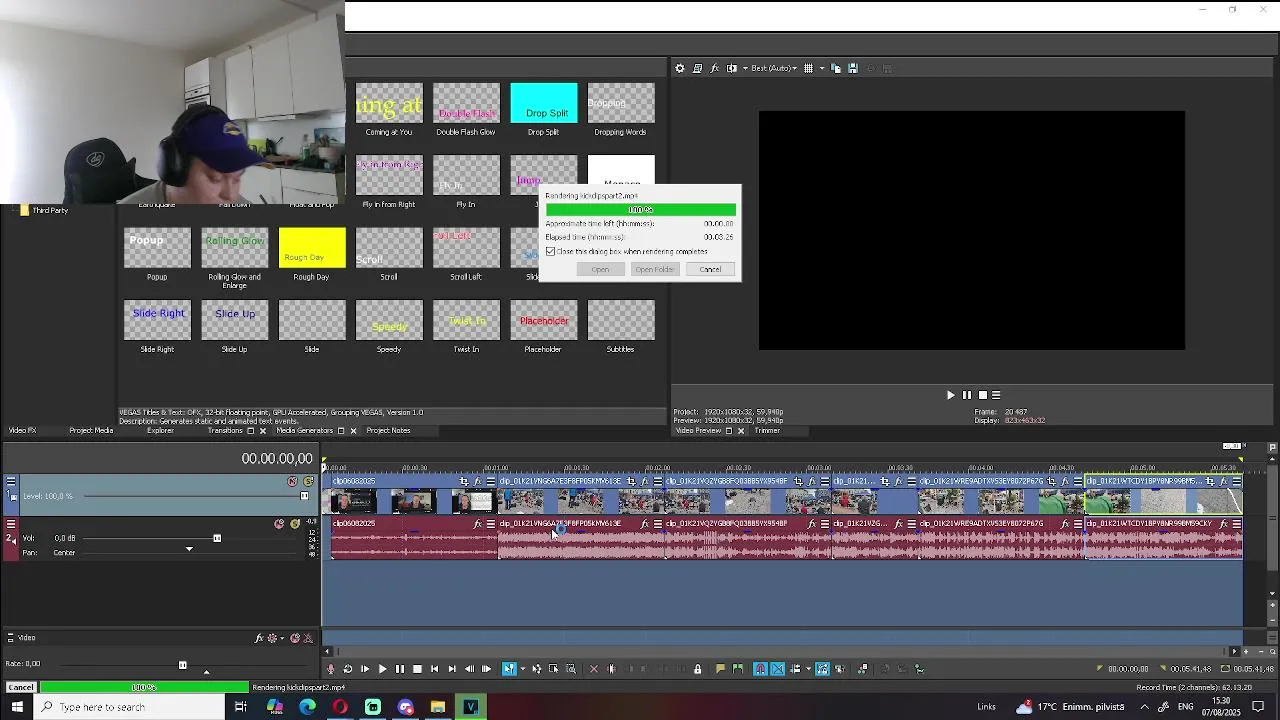Open video track 1 hamburger menu
This screenshot has height=720, width=1280.
click(11, 482)
